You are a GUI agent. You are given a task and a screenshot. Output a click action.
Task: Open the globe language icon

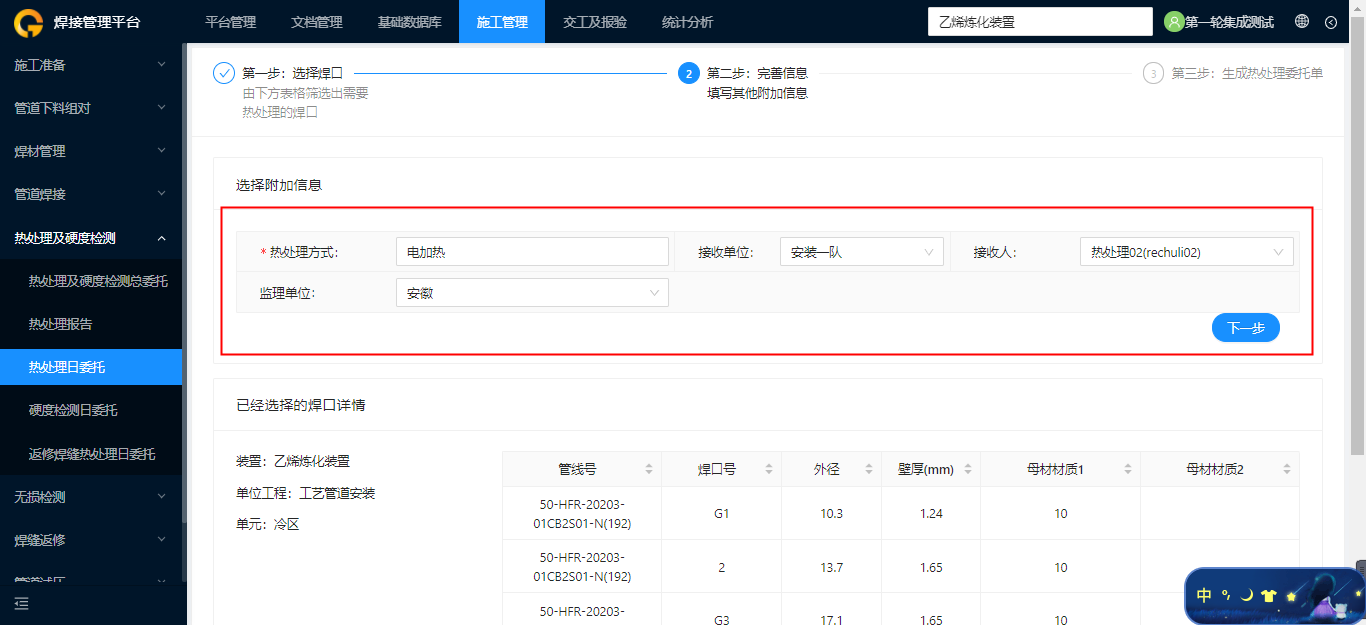1302,21
